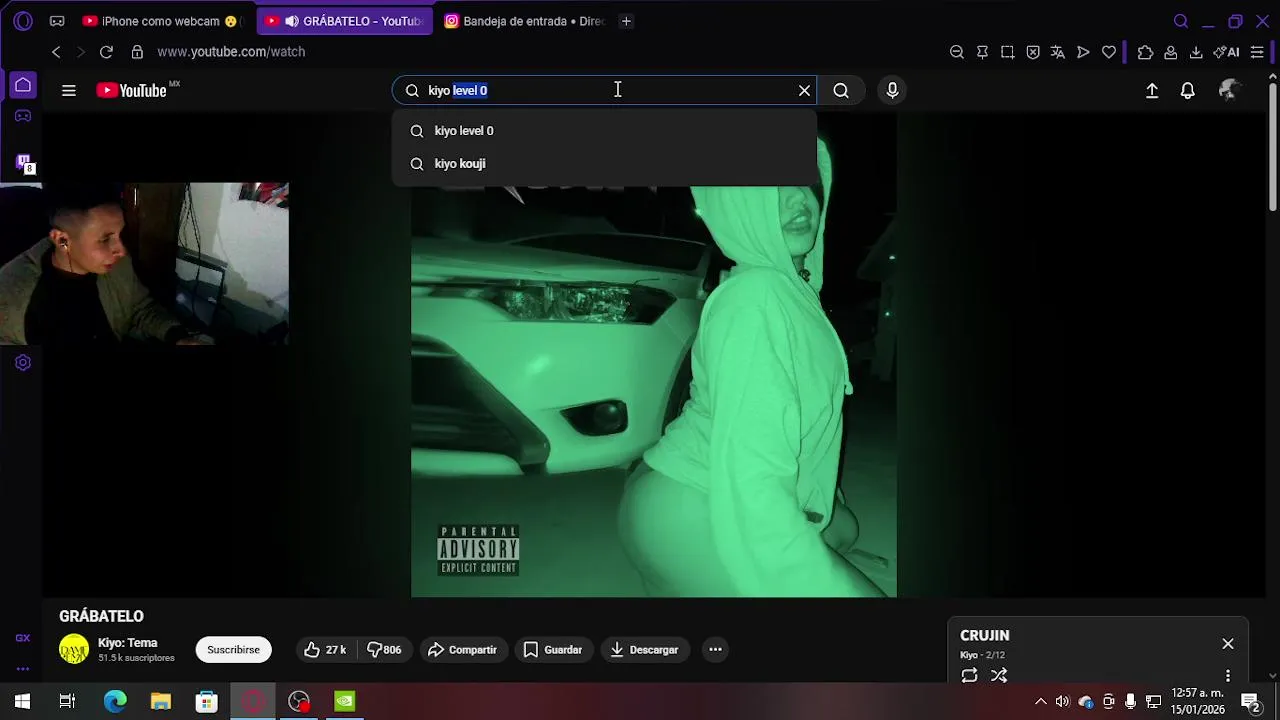Open the Opera GX main menu icon
The width and height of the screenshot is (1280, 720).
pos(23,21)
